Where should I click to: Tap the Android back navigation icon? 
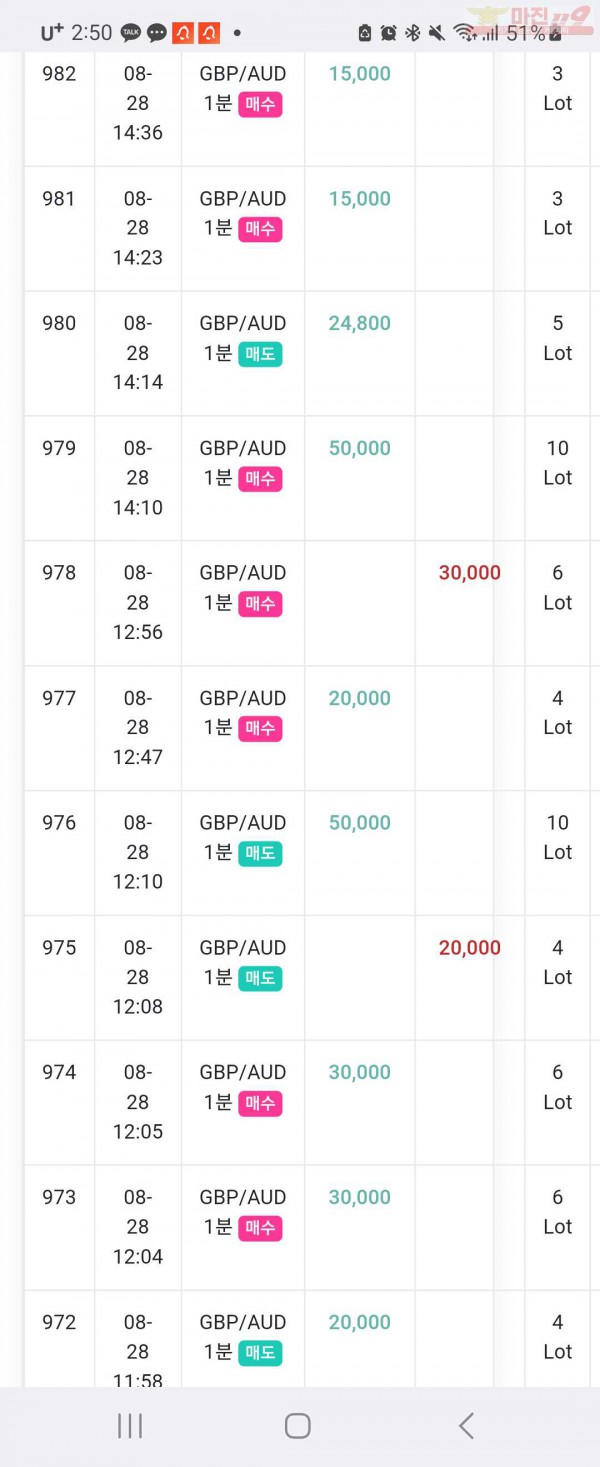(466, 1425)
